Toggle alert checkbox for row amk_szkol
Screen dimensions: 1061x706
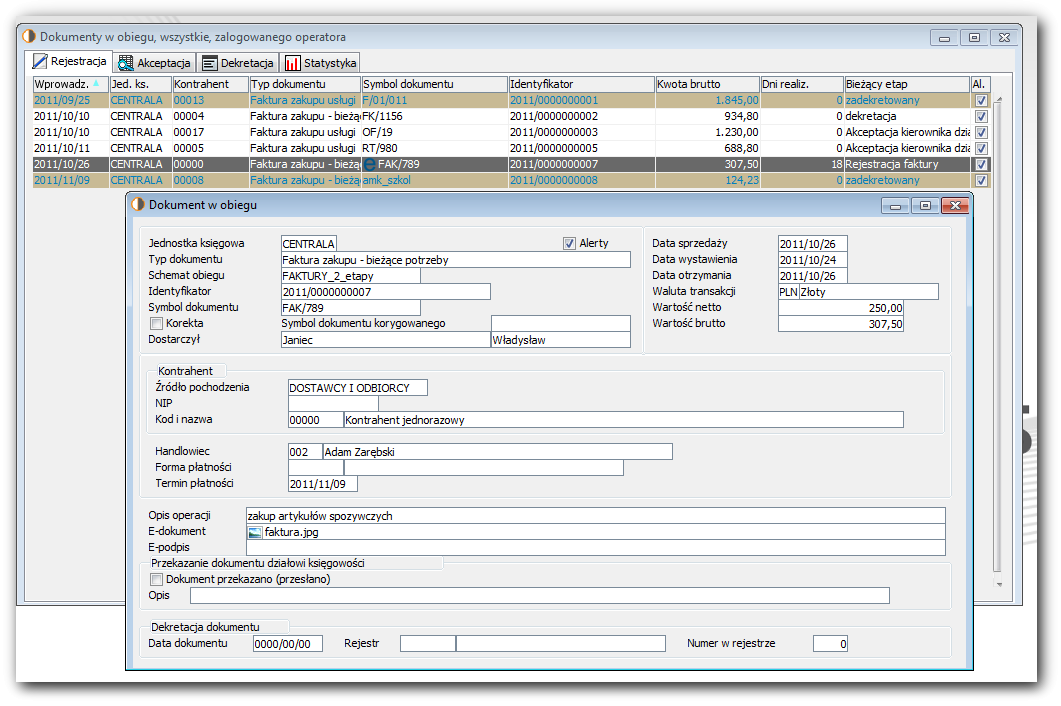(981, 181)
